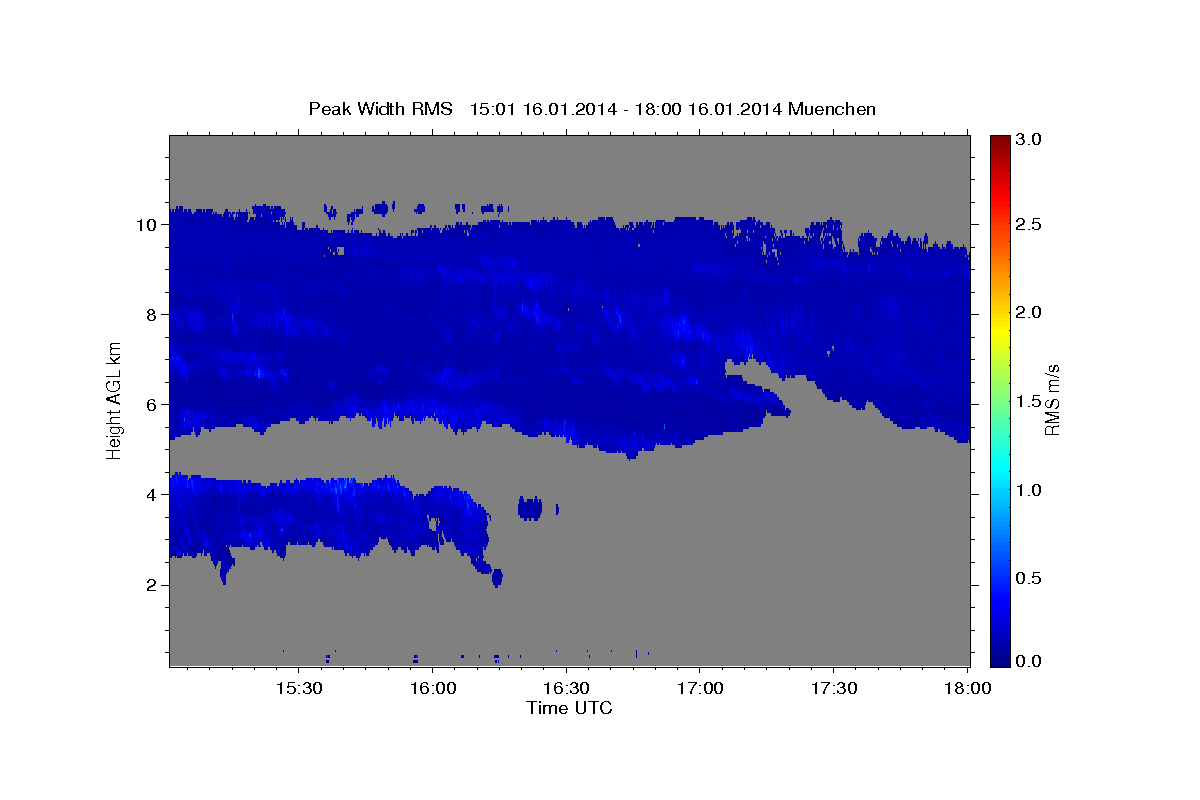Click the '17:00' time axis label
This screenshot has height=800, width=1200.
click(x=700, y=689)
